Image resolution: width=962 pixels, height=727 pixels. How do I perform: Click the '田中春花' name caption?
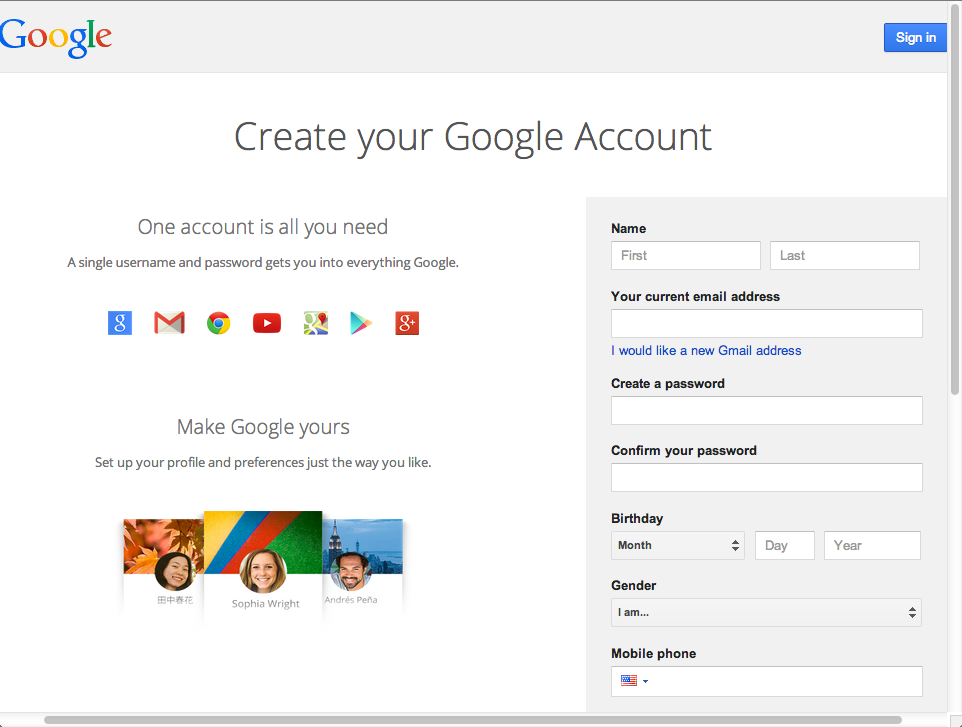pyautogui.click(x=175, y=600)
